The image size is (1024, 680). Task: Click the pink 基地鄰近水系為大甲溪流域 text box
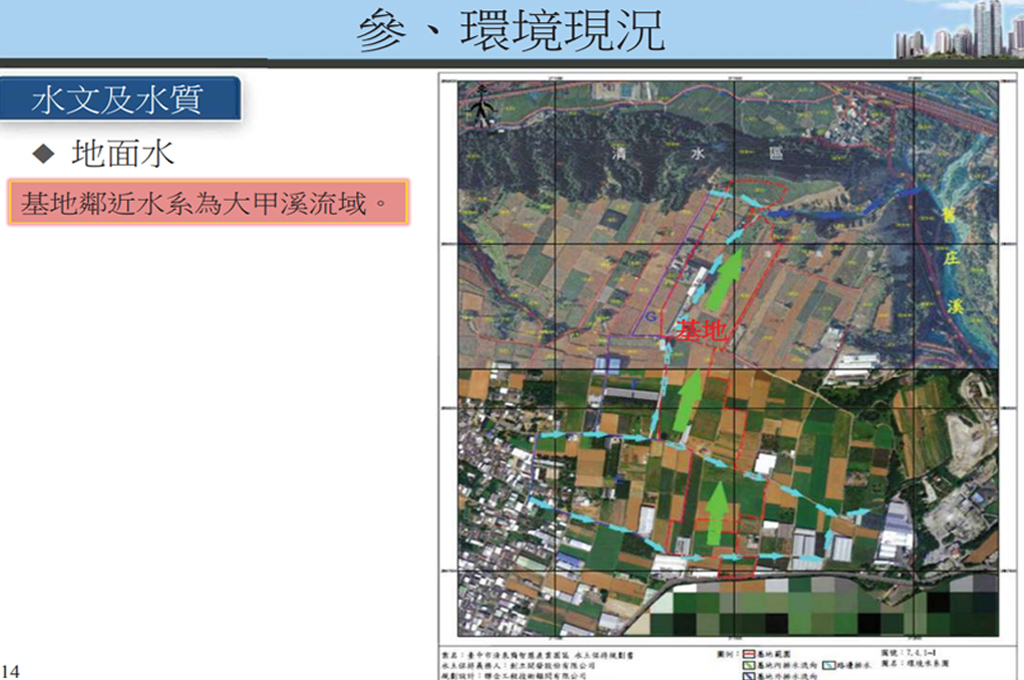tap(208, 203)
